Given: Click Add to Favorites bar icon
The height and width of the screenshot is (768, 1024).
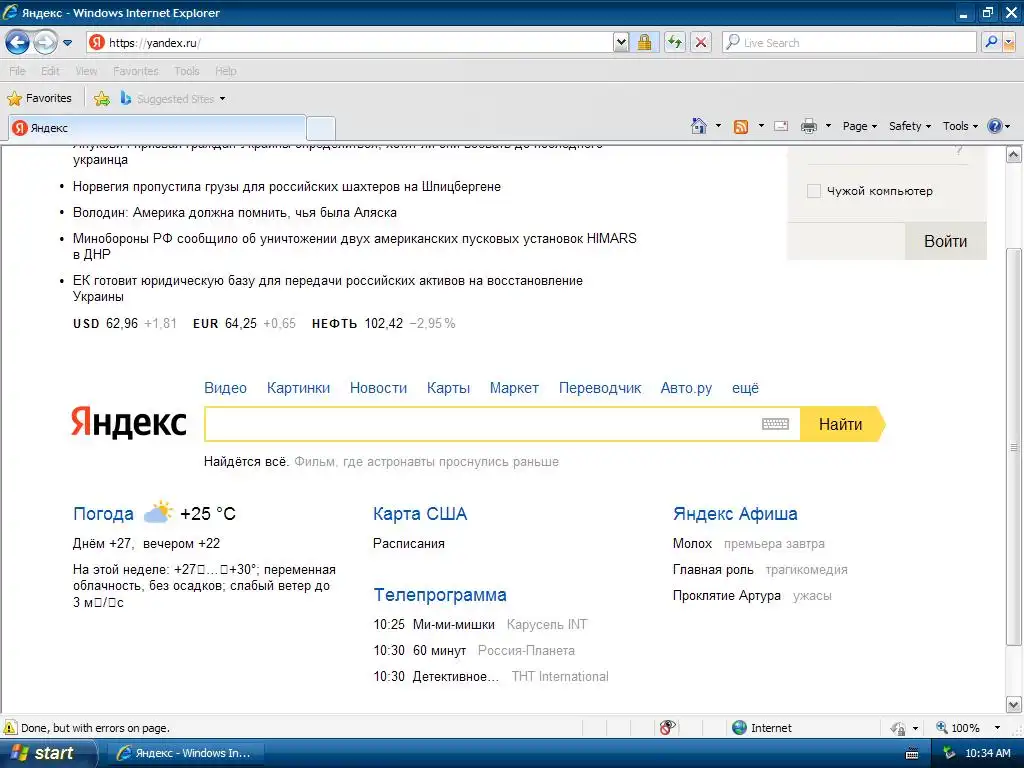Looking at the screenshot, I should [102, 99].
